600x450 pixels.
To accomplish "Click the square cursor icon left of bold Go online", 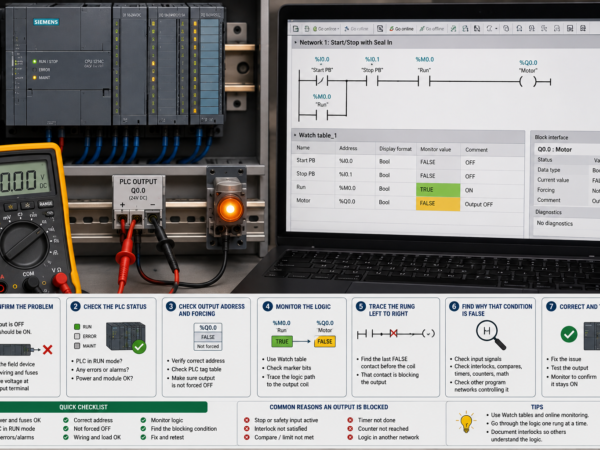I will [x=380, y=29].
